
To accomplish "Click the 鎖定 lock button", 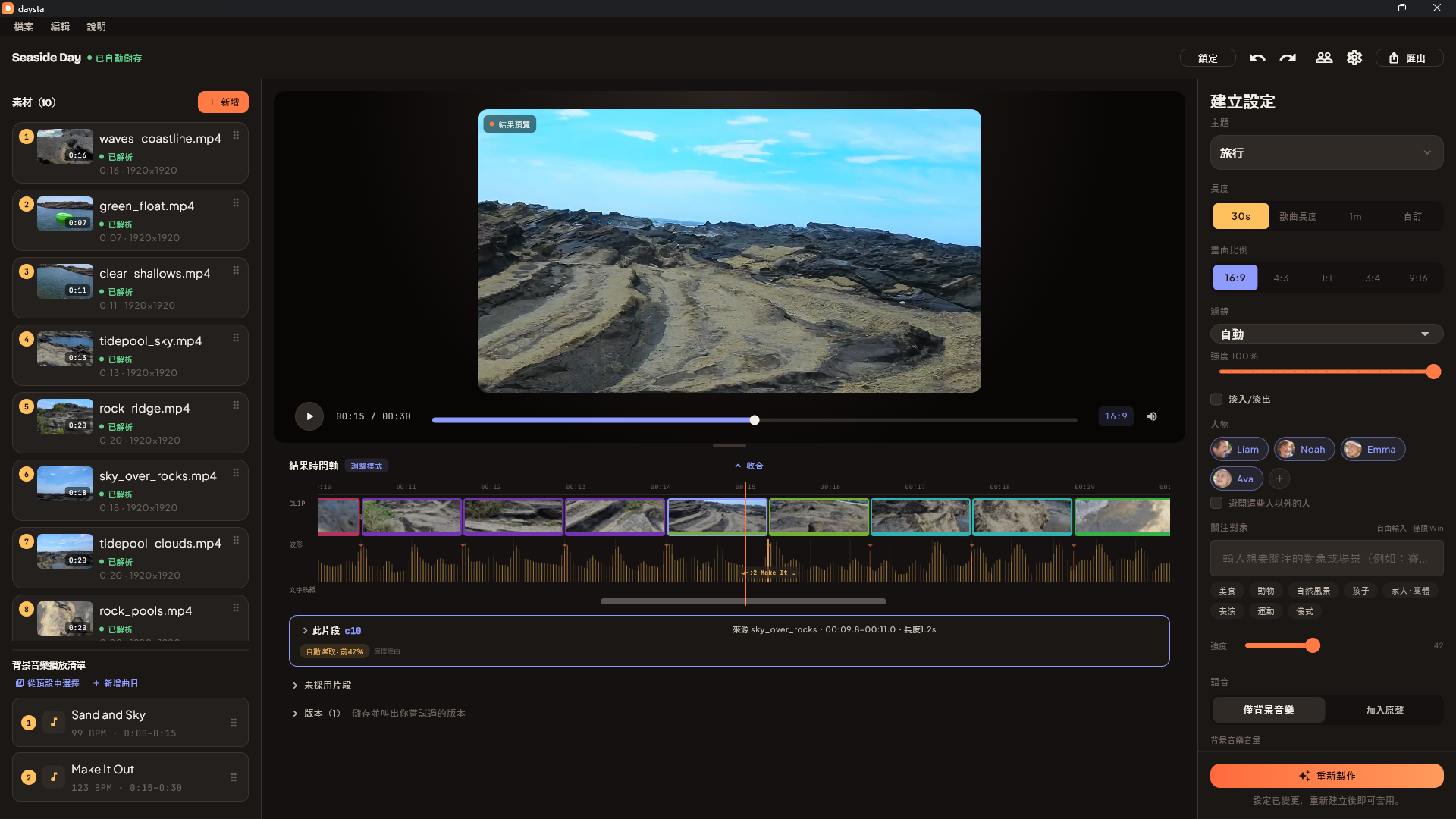I will (1208, 58).
